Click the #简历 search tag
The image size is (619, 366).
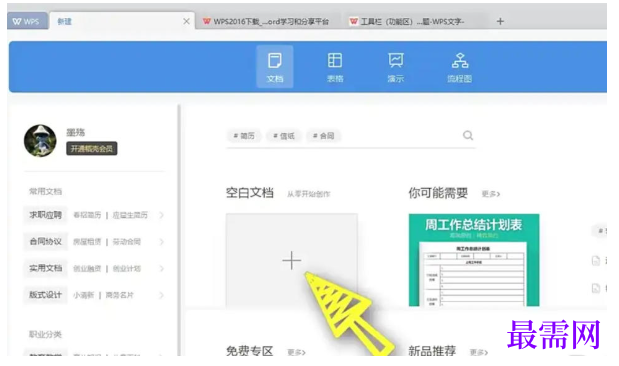[244, 136]
